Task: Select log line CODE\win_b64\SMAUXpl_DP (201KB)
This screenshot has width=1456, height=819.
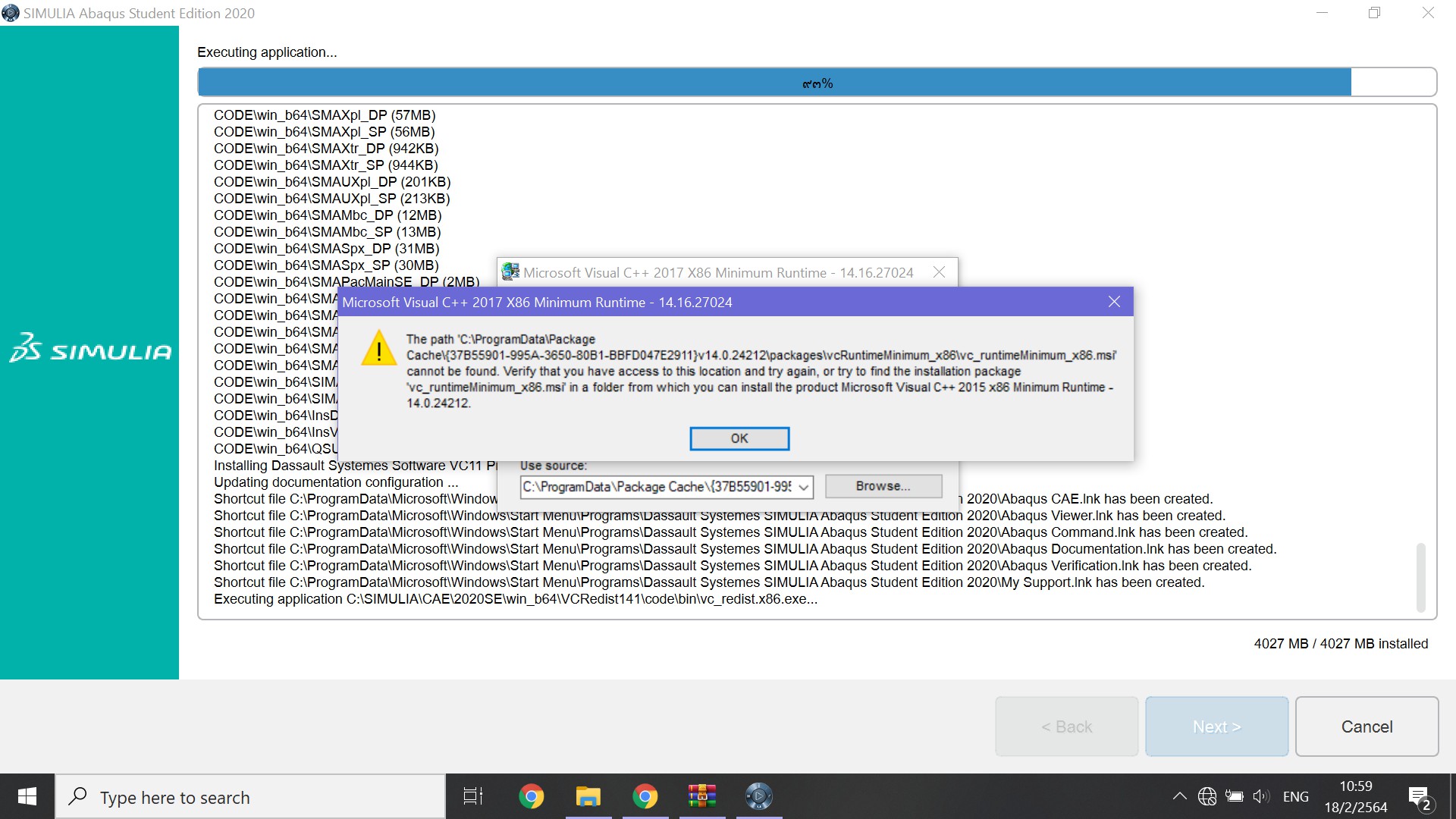Action: pos(332,182)
